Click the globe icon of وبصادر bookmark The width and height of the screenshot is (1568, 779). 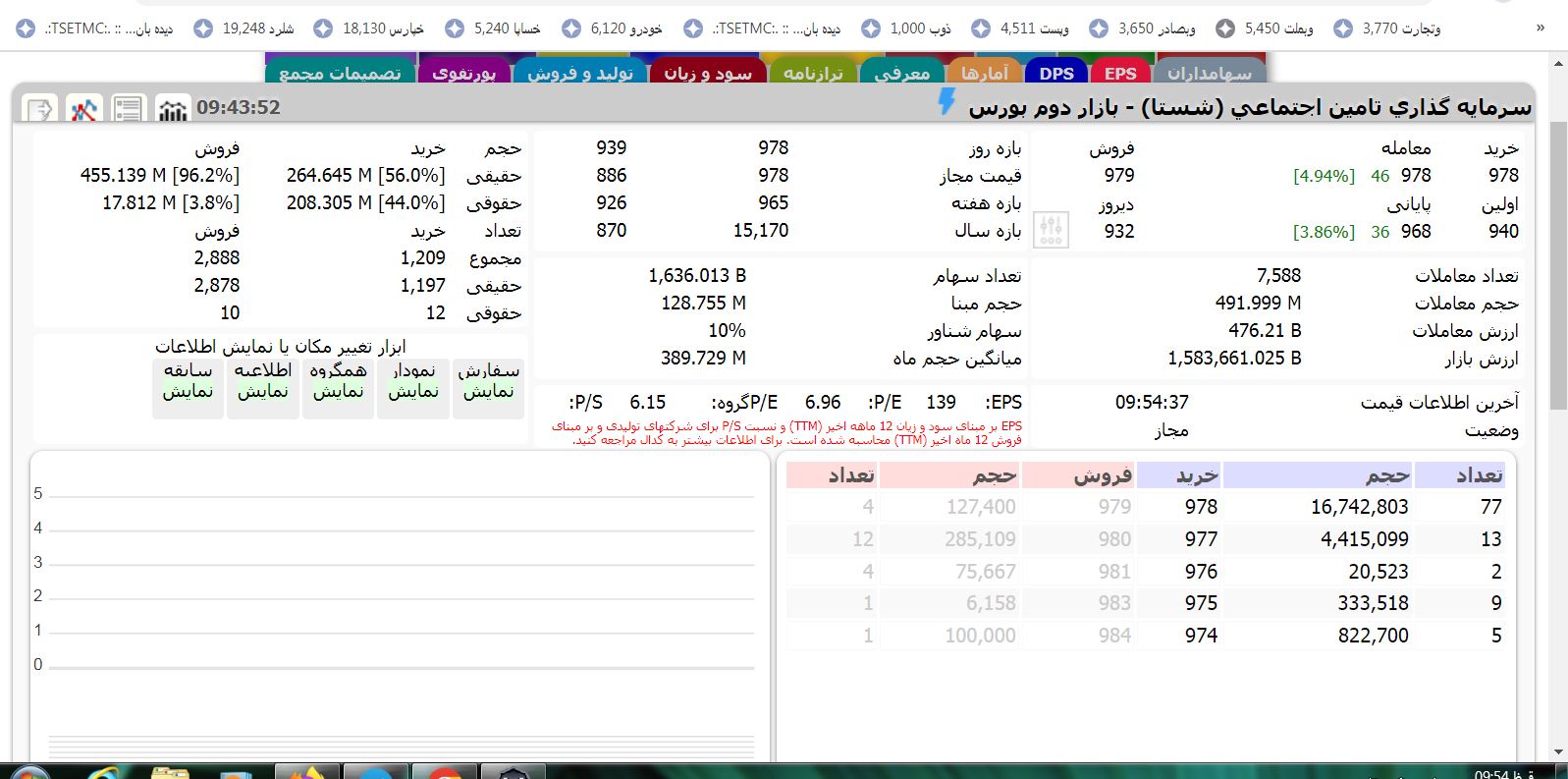click(1100, 28)
